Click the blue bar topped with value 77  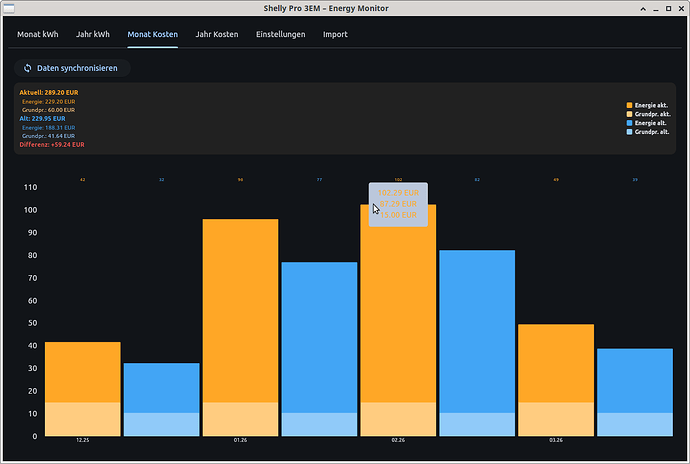pos(319,337)
